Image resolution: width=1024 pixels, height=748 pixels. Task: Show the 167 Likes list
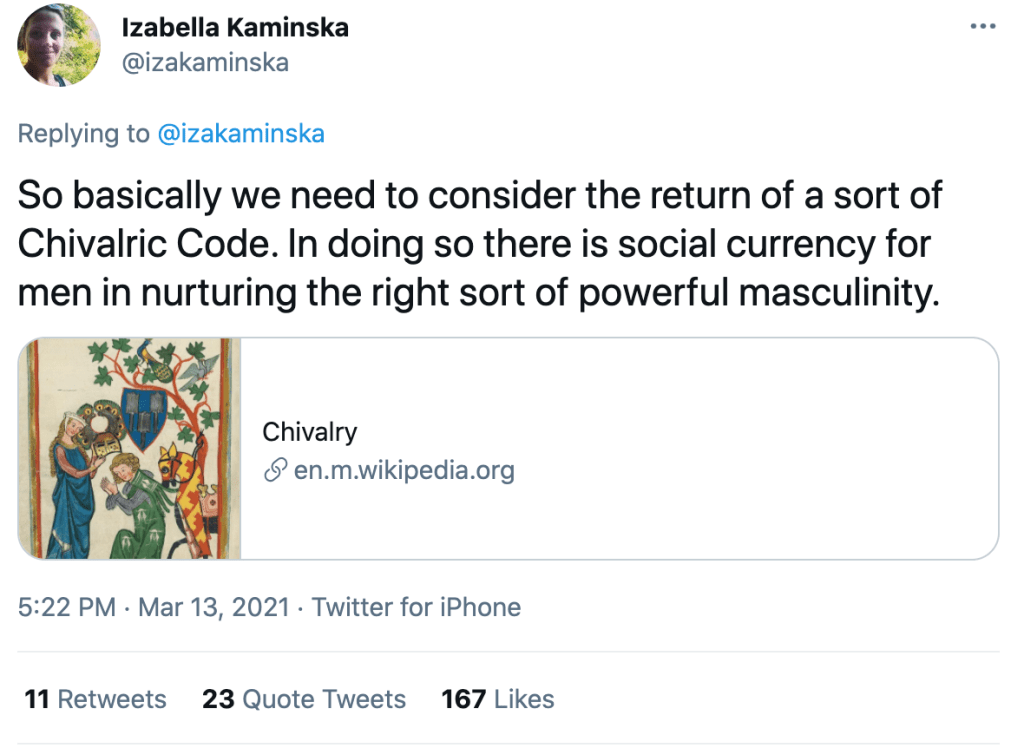pos(497,698)
